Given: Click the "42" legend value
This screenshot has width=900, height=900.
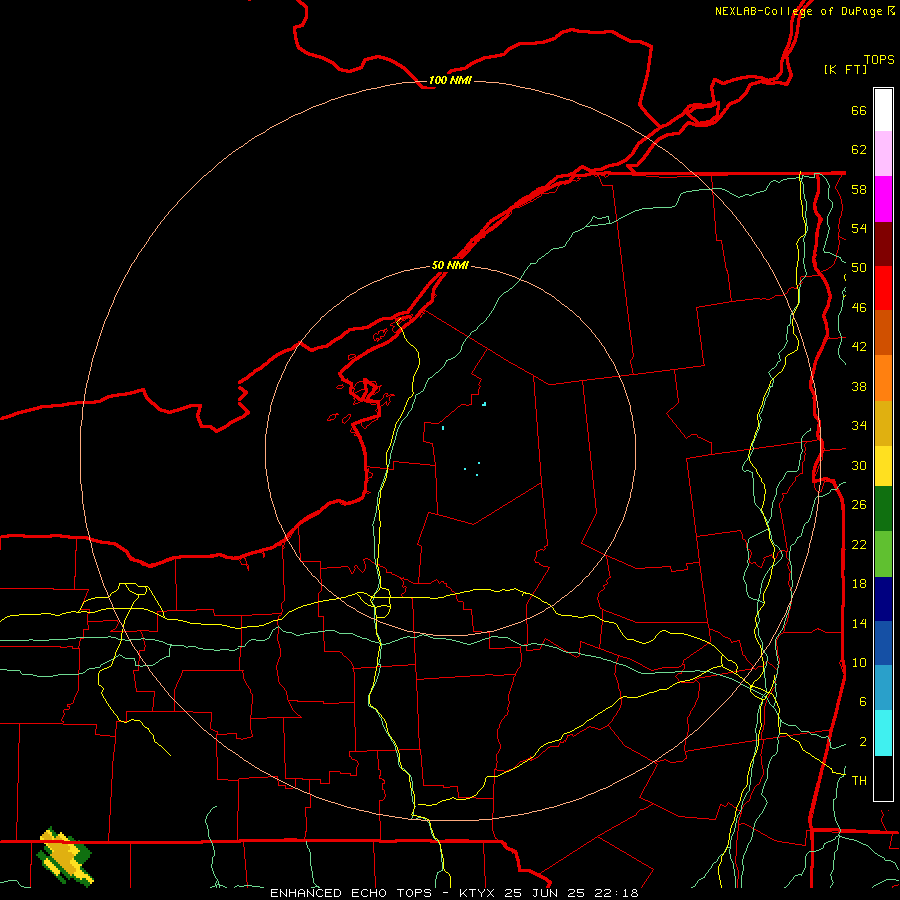Looking at the screenshot, I should tap(859, 347).
